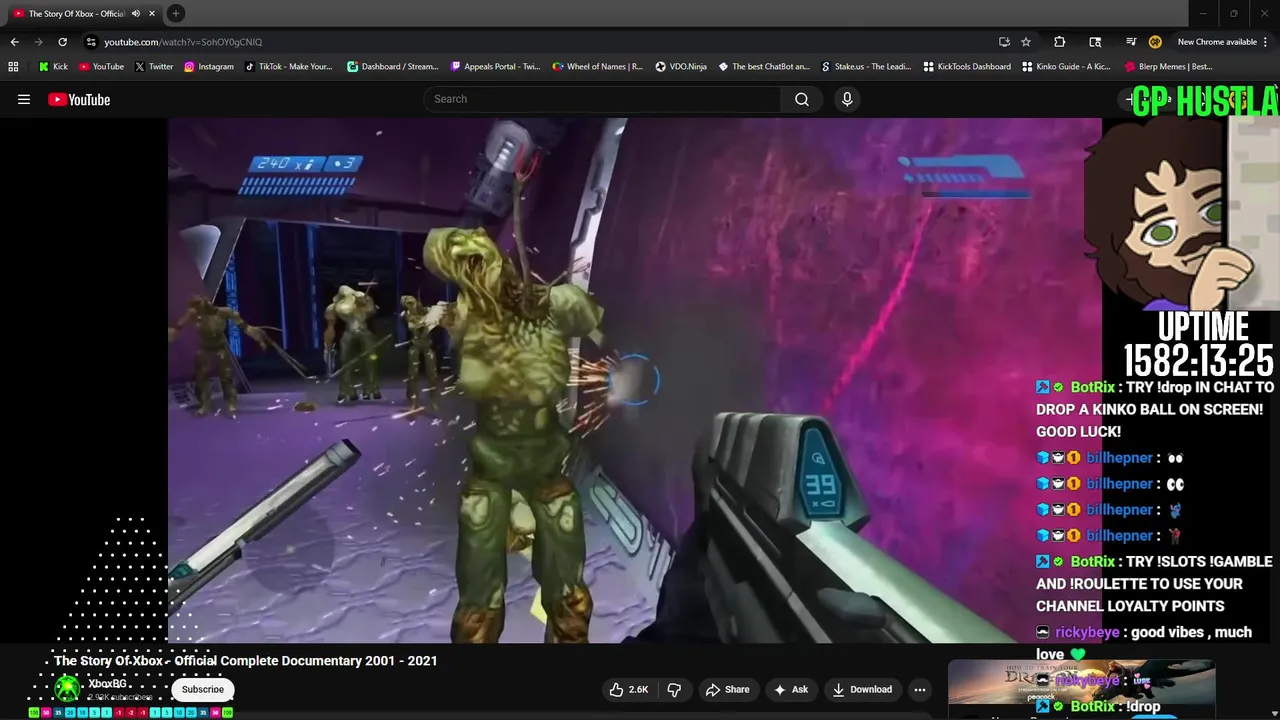Click the video title text
The height and width of the screenshot is (720, 1280).
(x=246, y=661)
